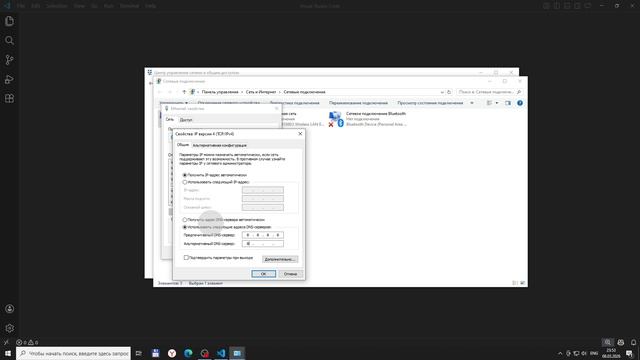This screenshot has width=640, height=360.
Task: Open the VS Code Explorer view
Action: (9, 21)
